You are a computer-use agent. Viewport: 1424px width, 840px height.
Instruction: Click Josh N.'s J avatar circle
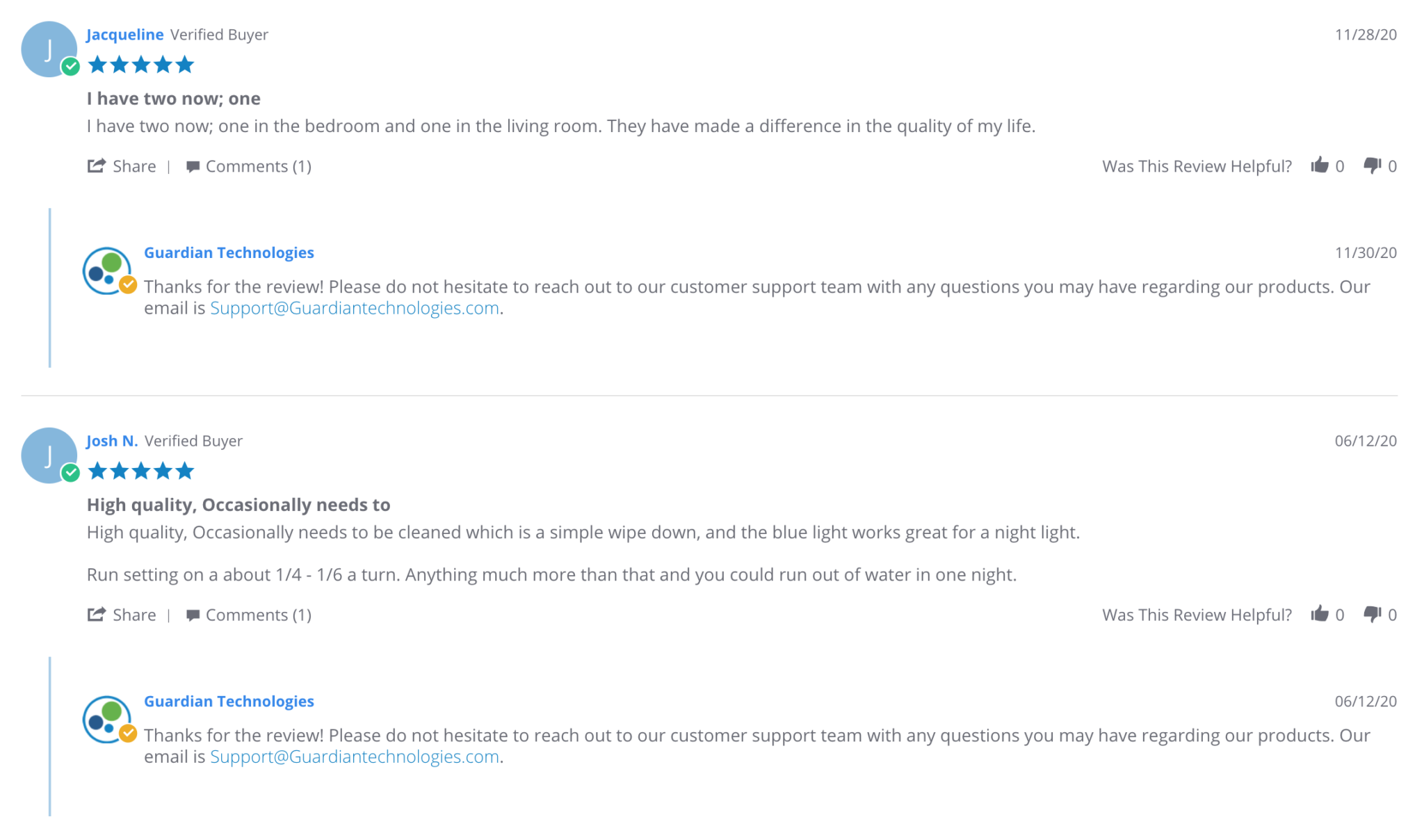[49, 455]
